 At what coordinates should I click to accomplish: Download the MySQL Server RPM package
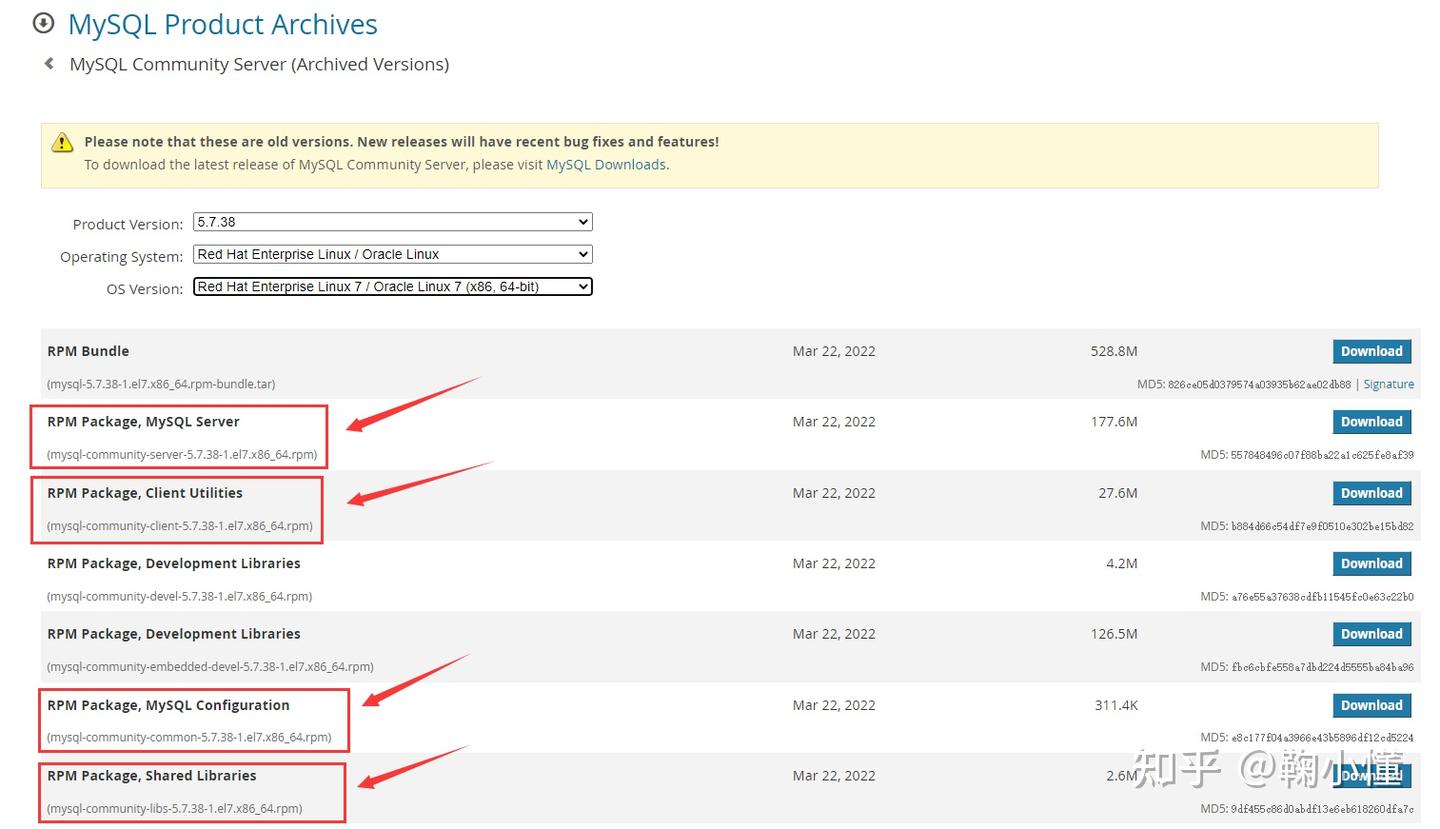pos(1372,422)
